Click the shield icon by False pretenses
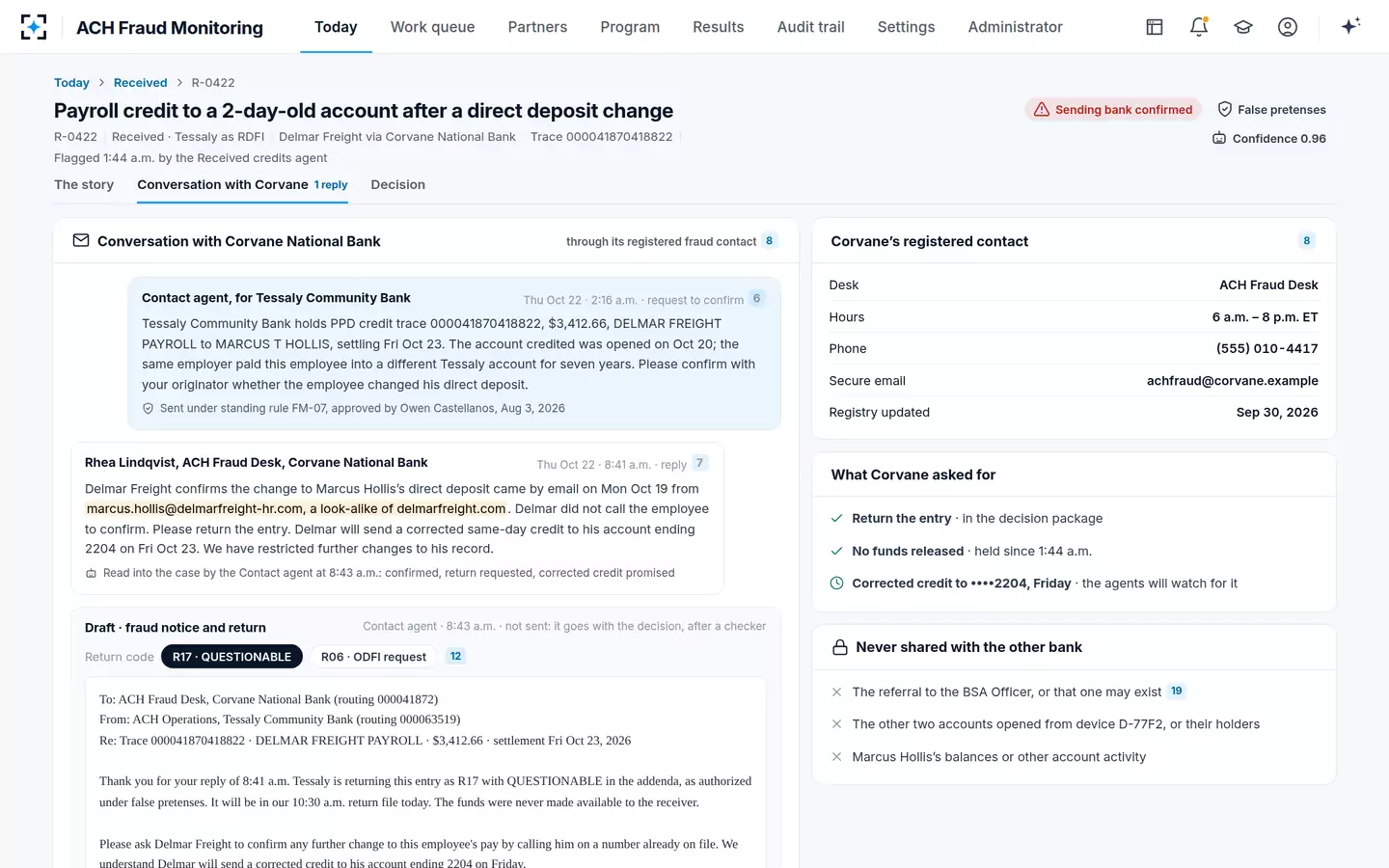This screenshot has height=868, width=1389. click(x=1225, y=110)
